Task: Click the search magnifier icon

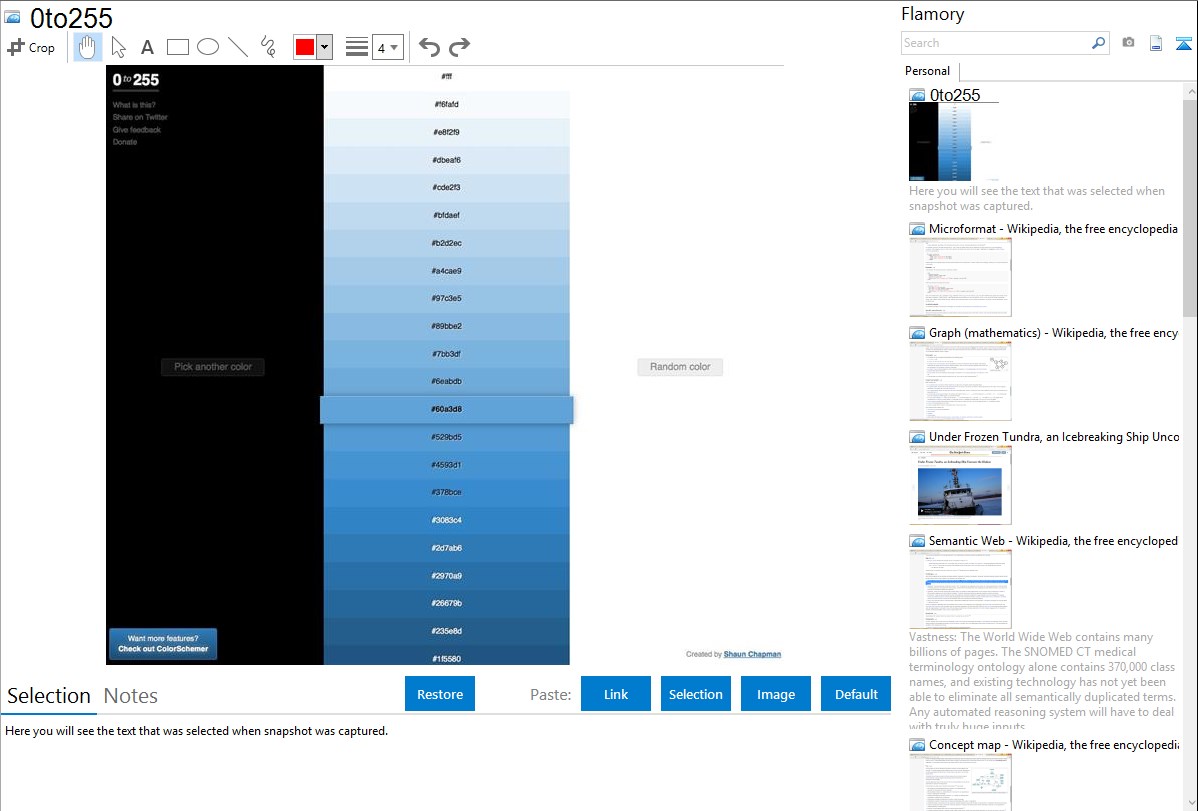Action: coord(1098,43)
